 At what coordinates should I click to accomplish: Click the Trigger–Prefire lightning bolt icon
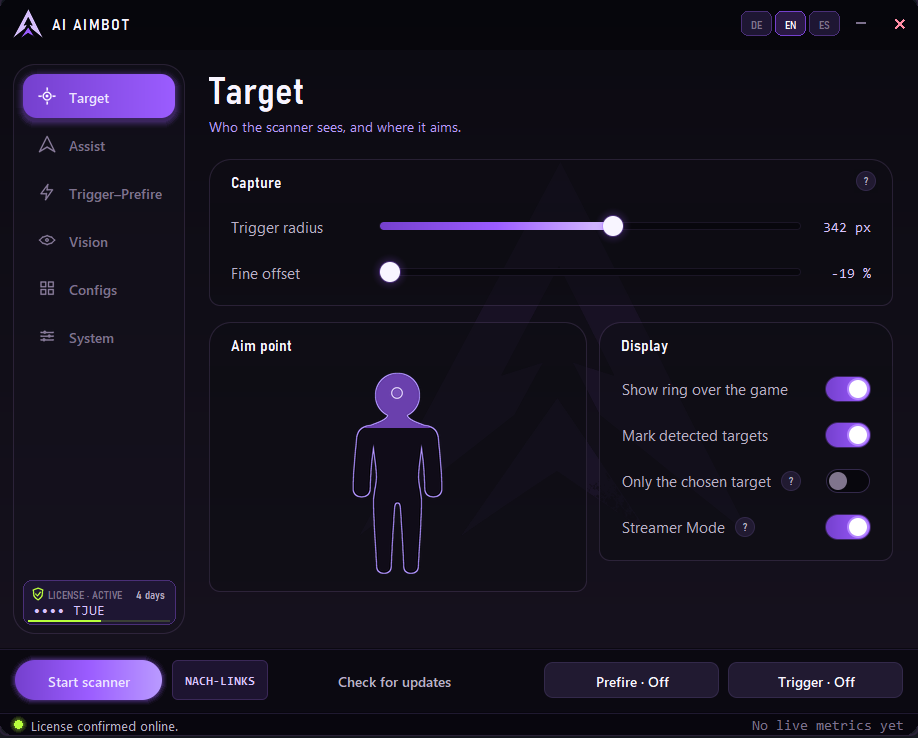pyautogui.click(x=47, y=193)
